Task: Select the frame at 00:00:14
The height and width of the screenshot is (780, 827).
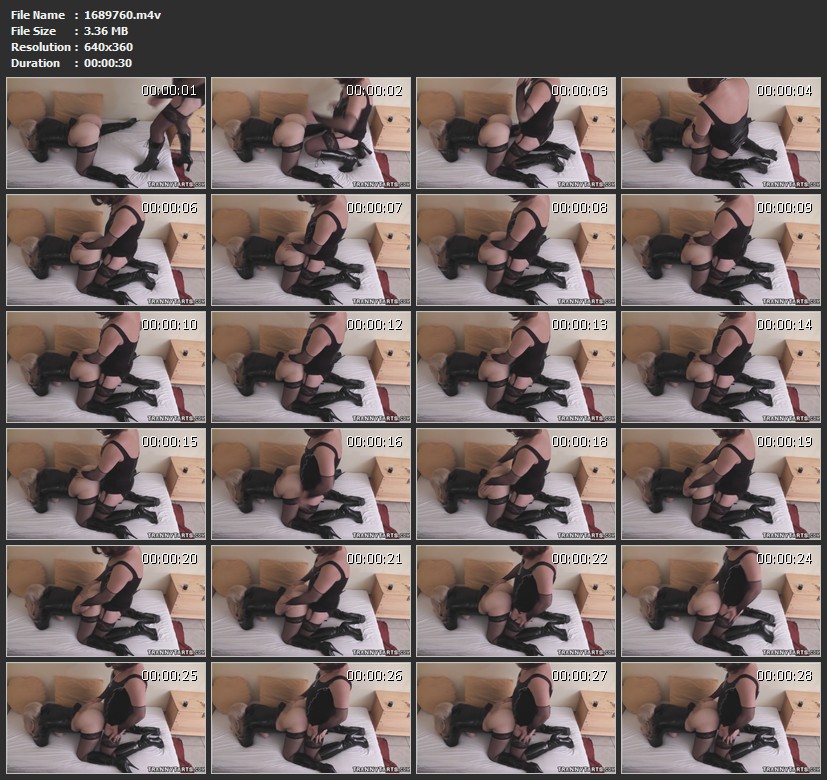Action: pyautogui.click(x=720, y=367)
